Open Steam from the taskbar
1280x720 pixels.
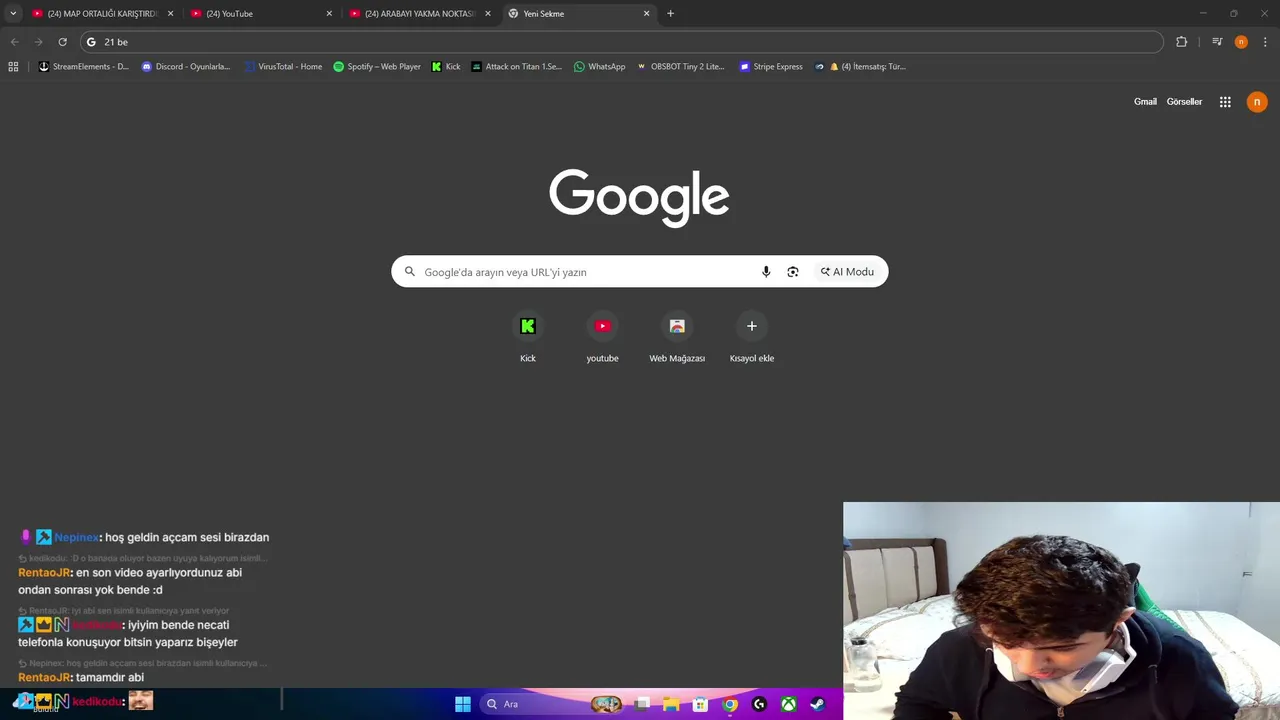[818, 704]
